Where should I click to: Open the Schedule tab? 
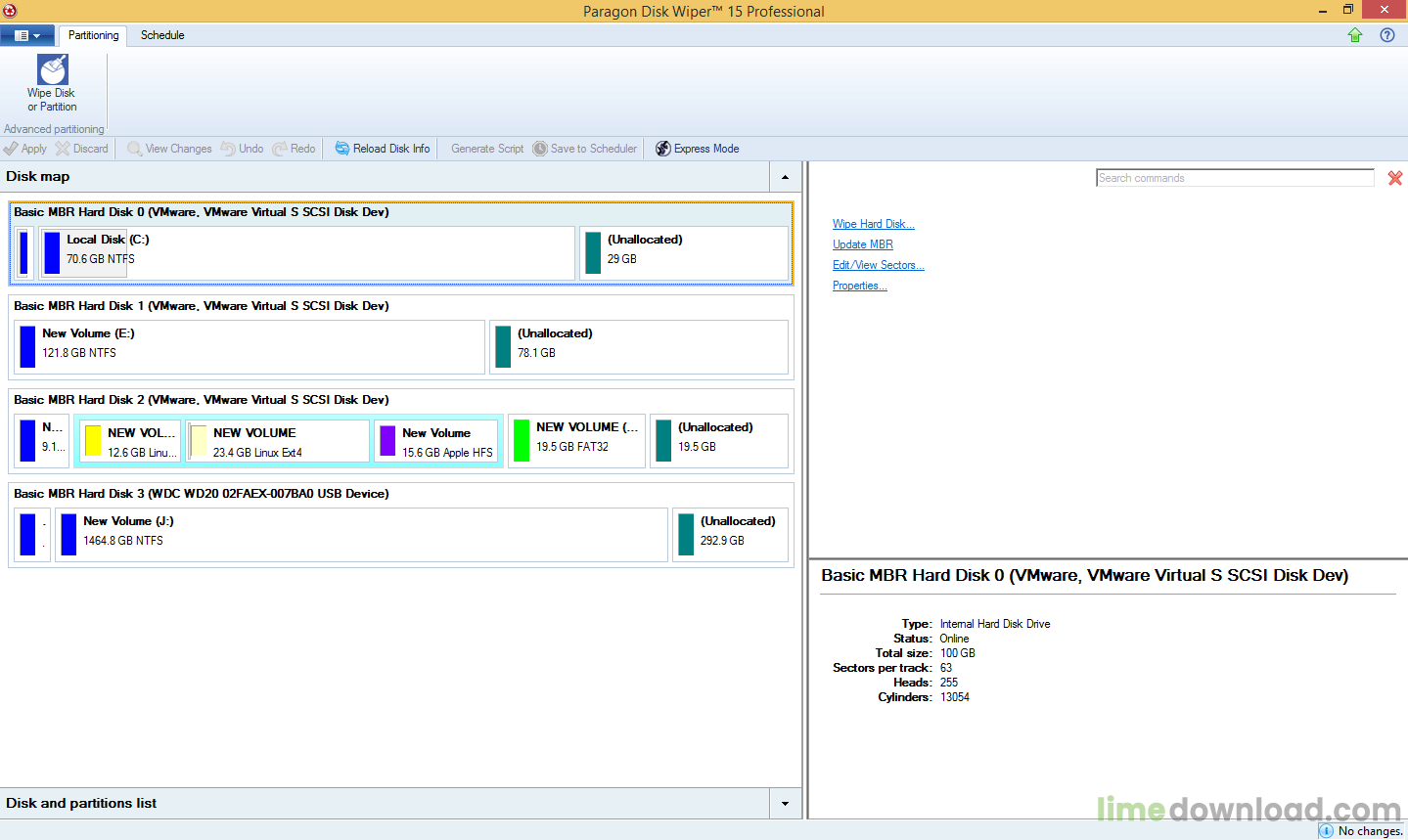coord(162,35)
